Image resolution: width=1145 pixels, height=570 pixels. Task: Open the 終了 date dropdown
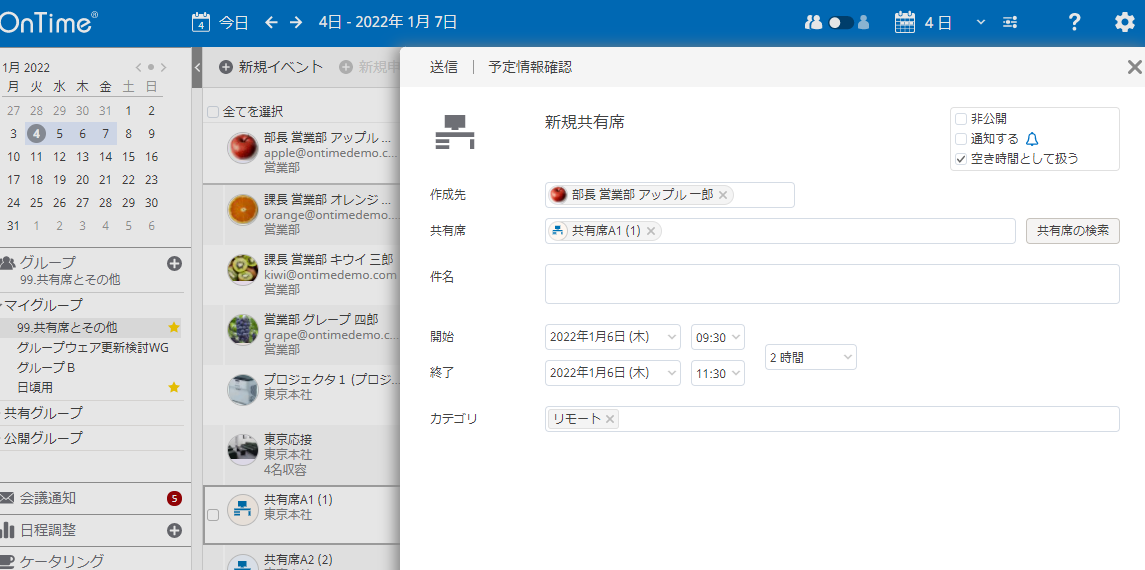point(613,373)
